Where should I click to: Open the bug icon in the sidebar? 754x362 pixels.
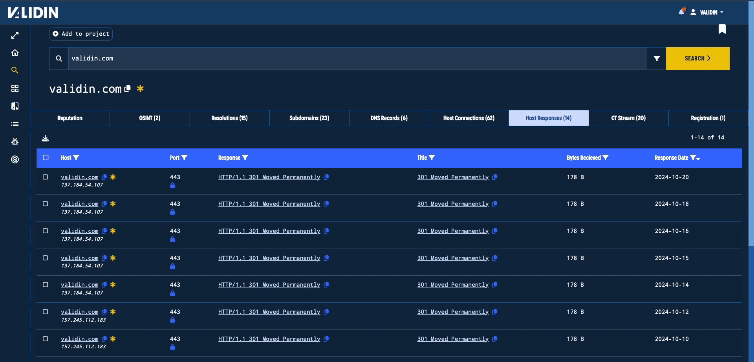[15, 142]
